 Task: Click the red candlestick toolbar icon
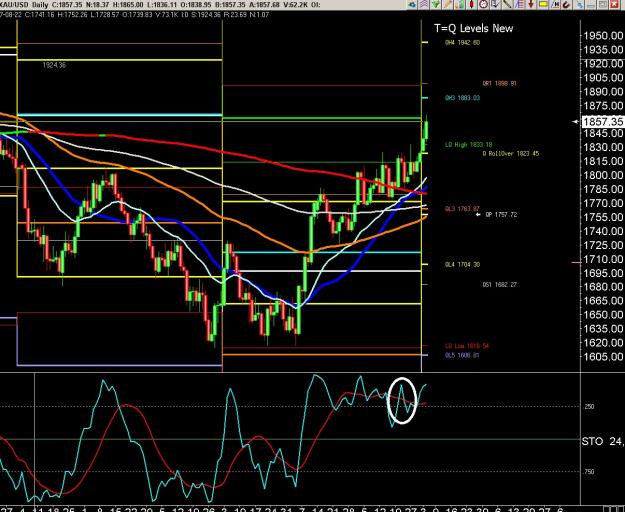point(472,4)
